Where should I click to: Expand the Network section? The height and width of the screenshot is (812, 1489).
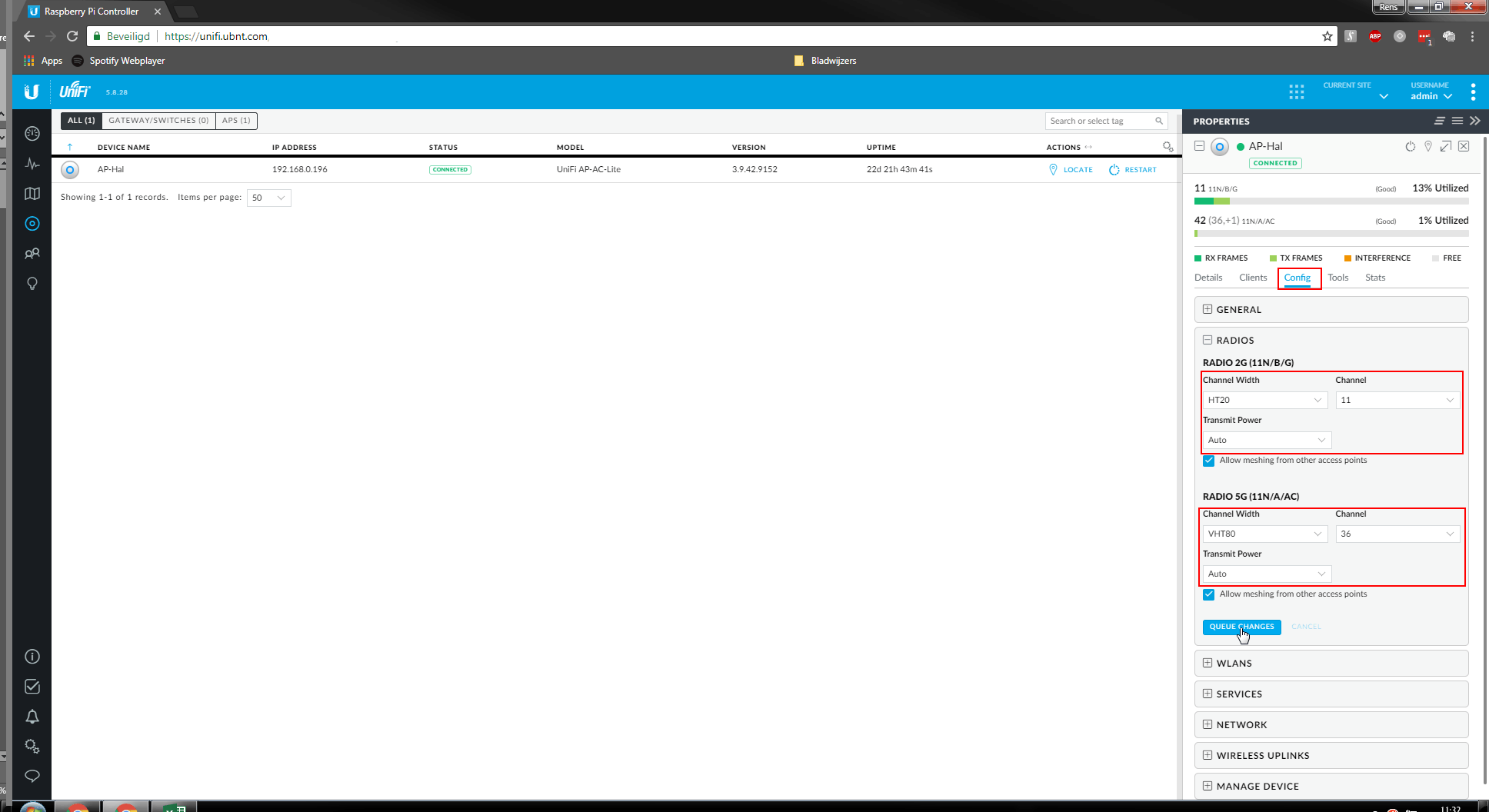(1331, 725)
